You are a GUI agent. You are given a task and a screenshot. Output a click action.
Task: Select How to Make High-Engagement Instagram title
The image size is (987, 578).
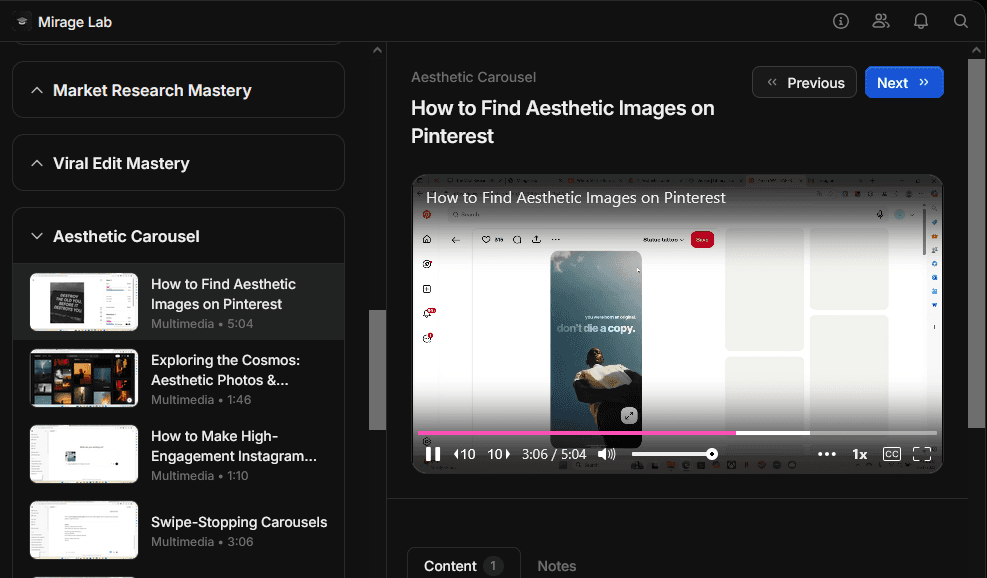click(234, 446)
